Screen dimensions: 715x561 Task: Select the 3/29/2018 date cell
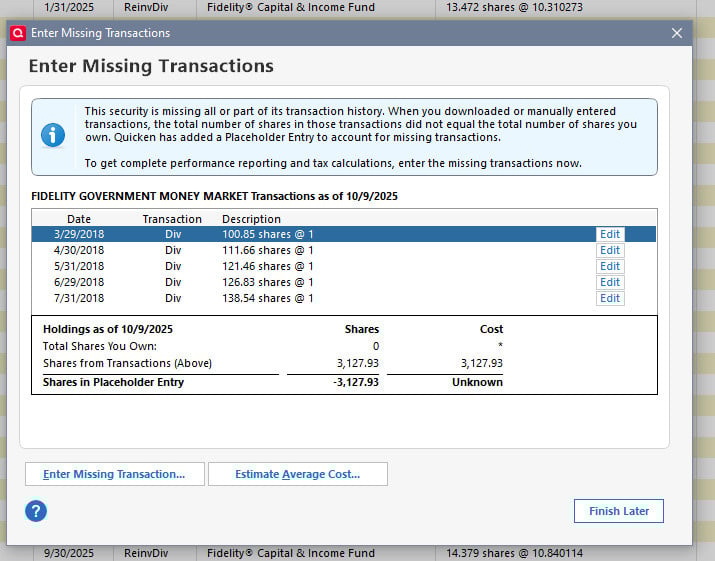(x=79, y=234)
